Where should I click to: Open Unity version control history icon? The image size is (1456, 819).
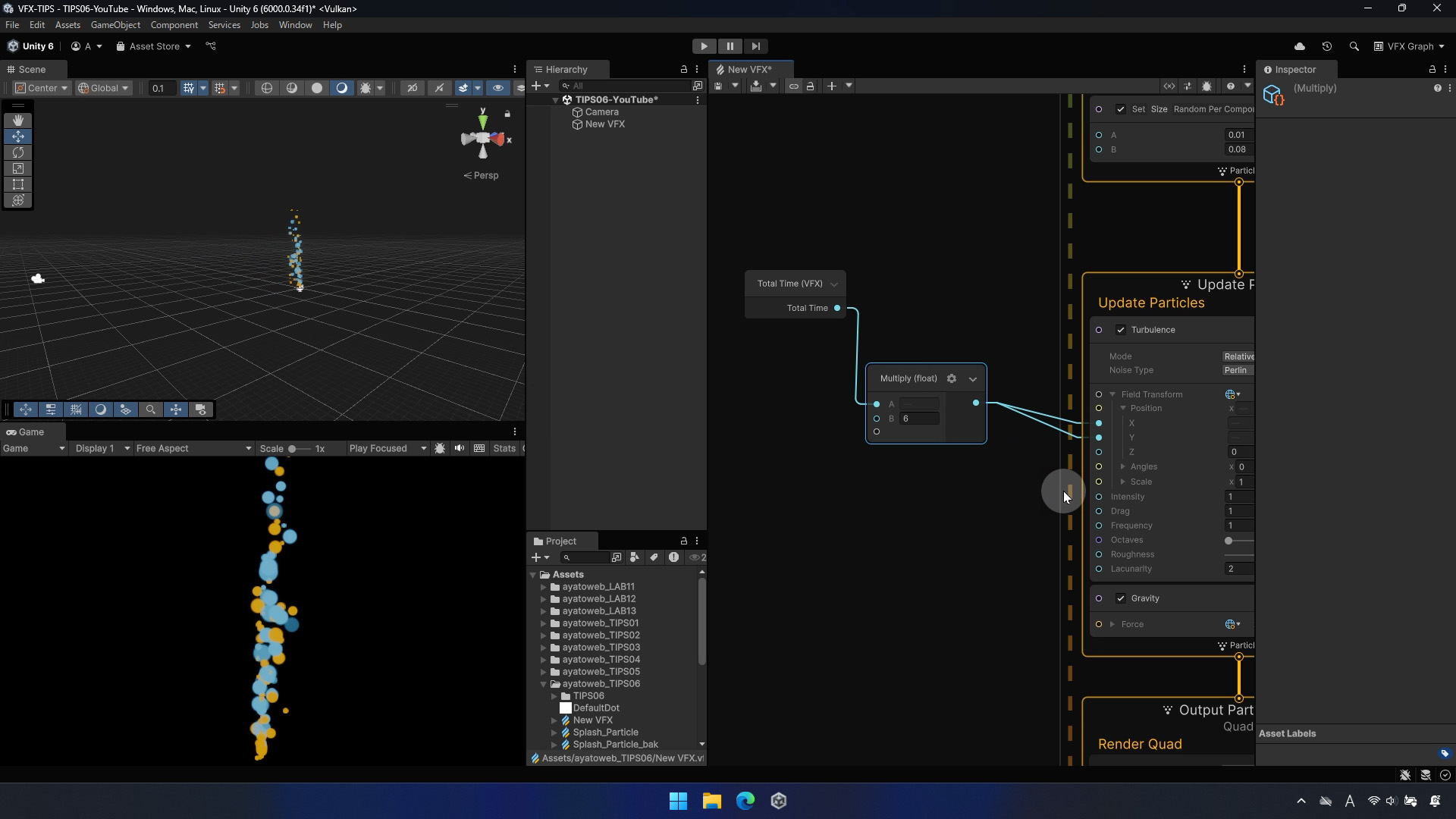pos(1327,46)
